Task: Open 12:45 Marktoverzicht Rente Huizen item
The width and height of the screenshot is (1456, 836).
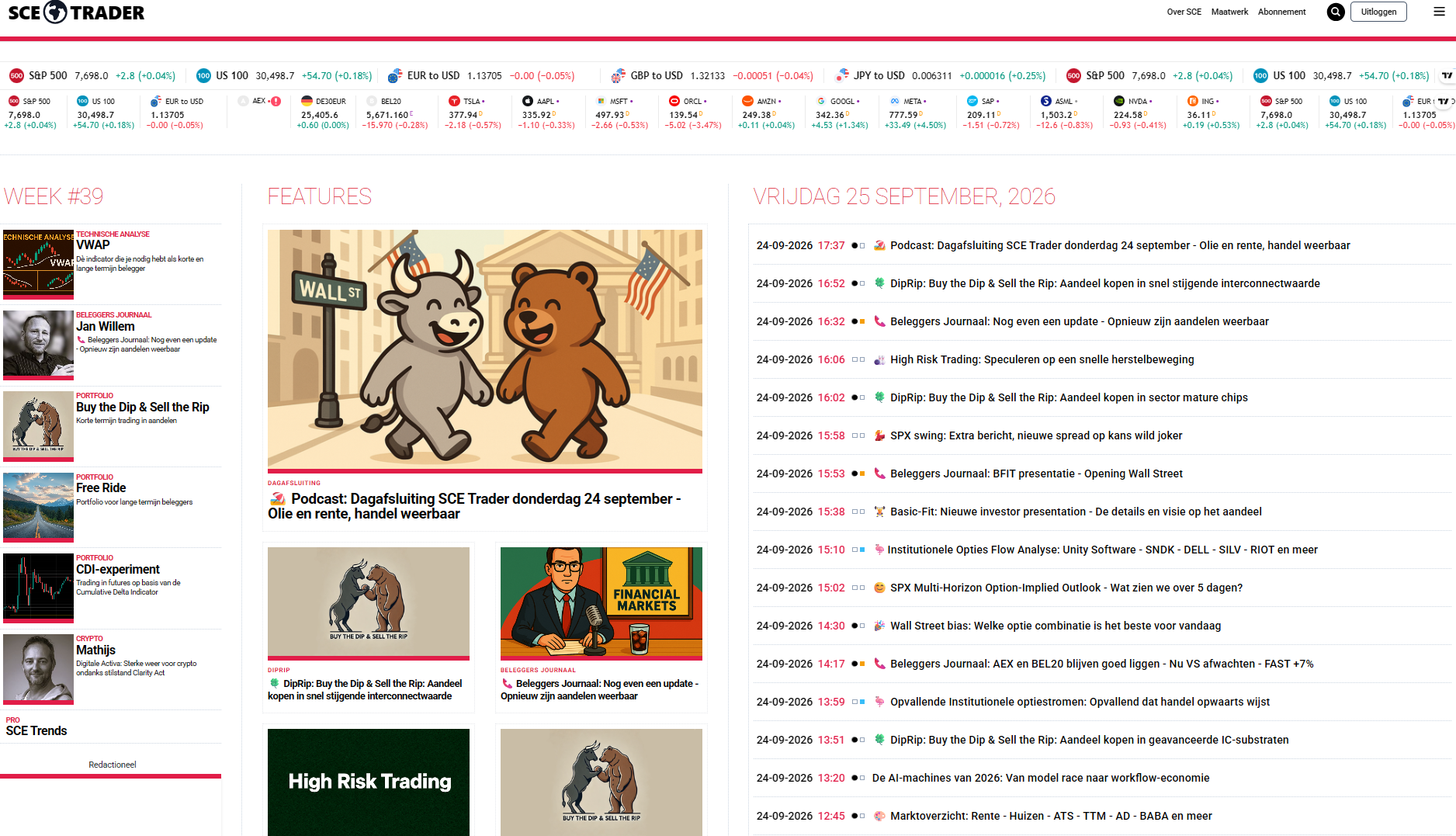Action: point(1051,816)
